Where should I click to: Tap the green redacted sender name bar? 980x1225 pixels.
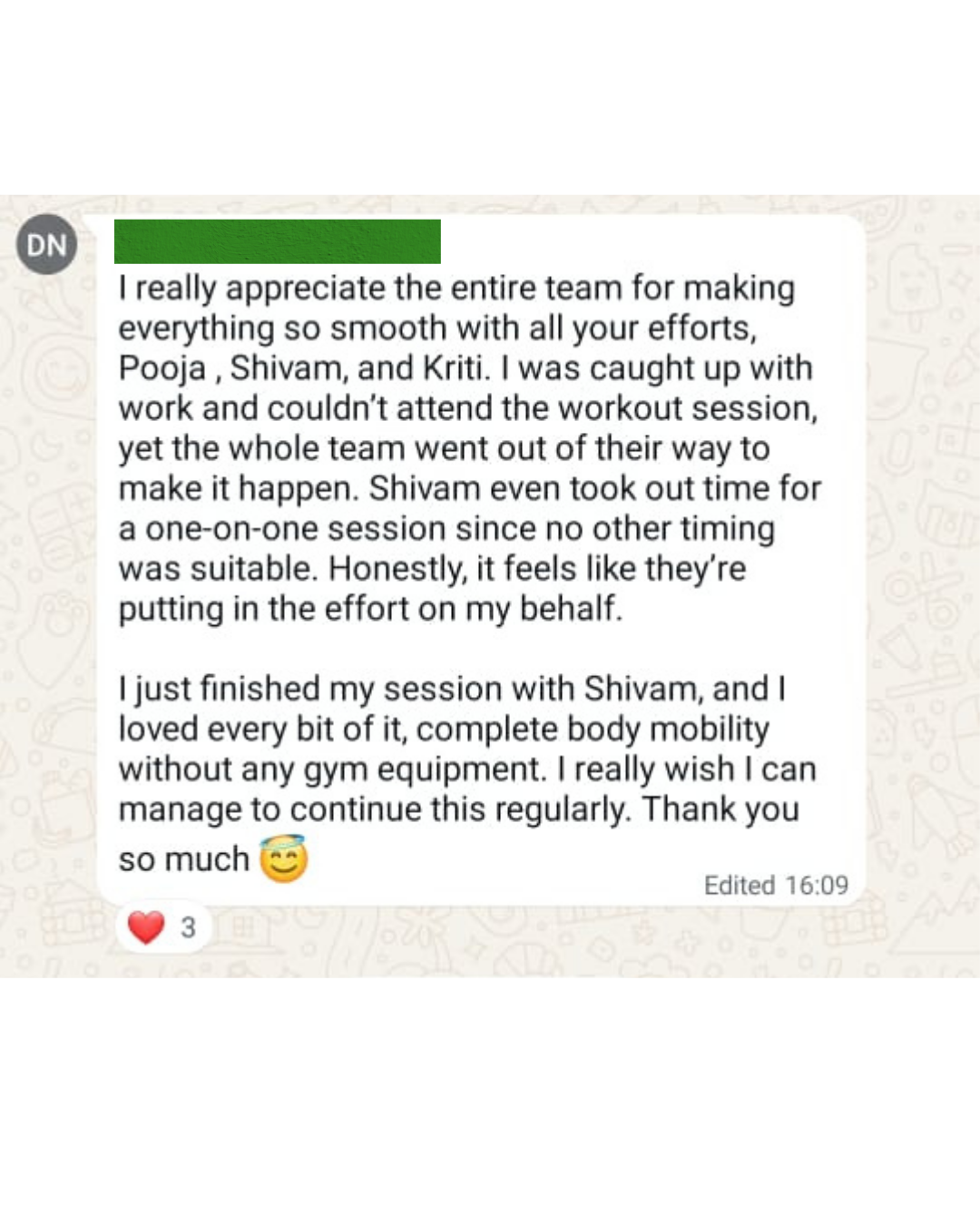pyautogui.click(x=278, y=243)
